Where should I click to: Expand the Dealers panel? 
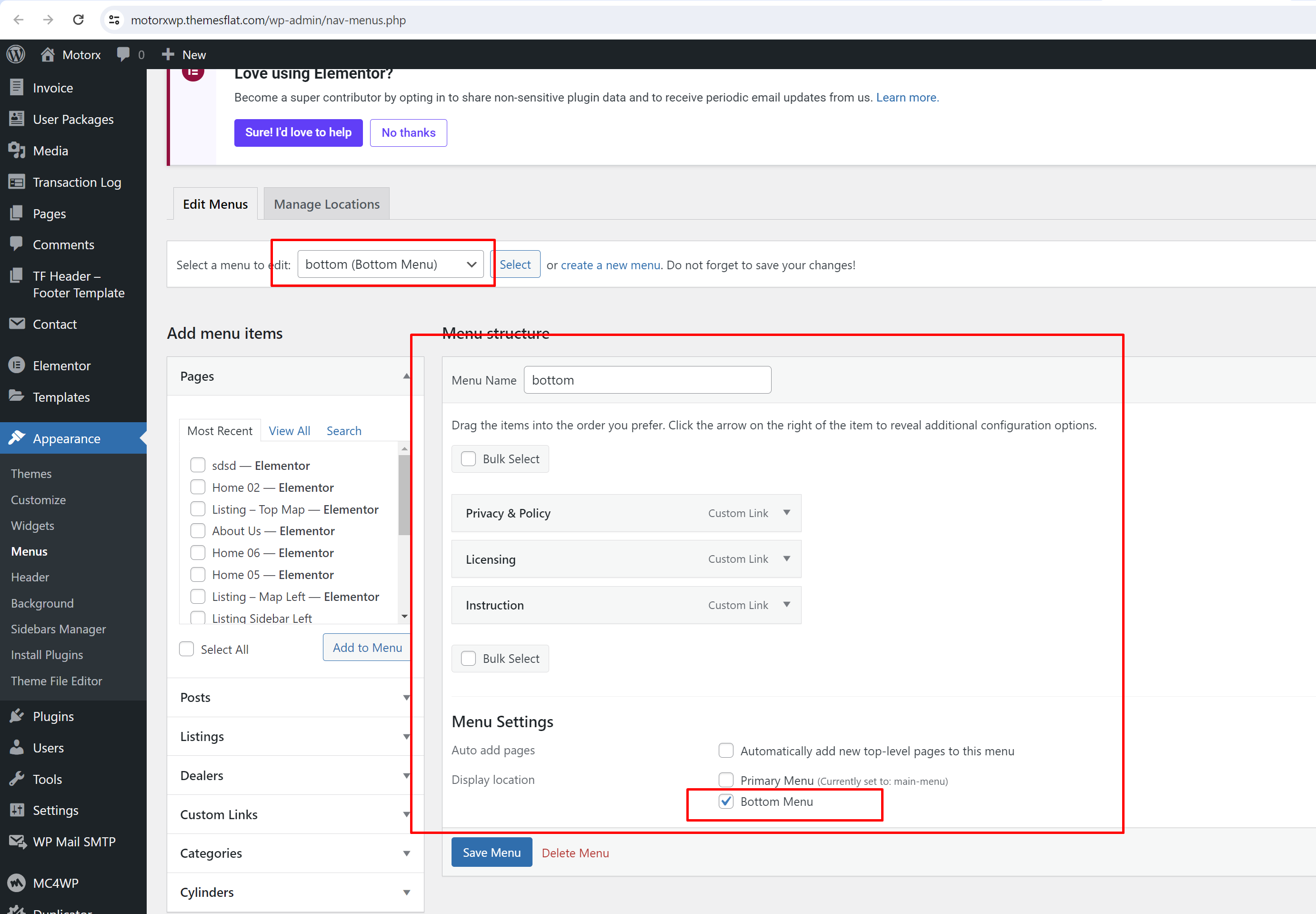406,775
